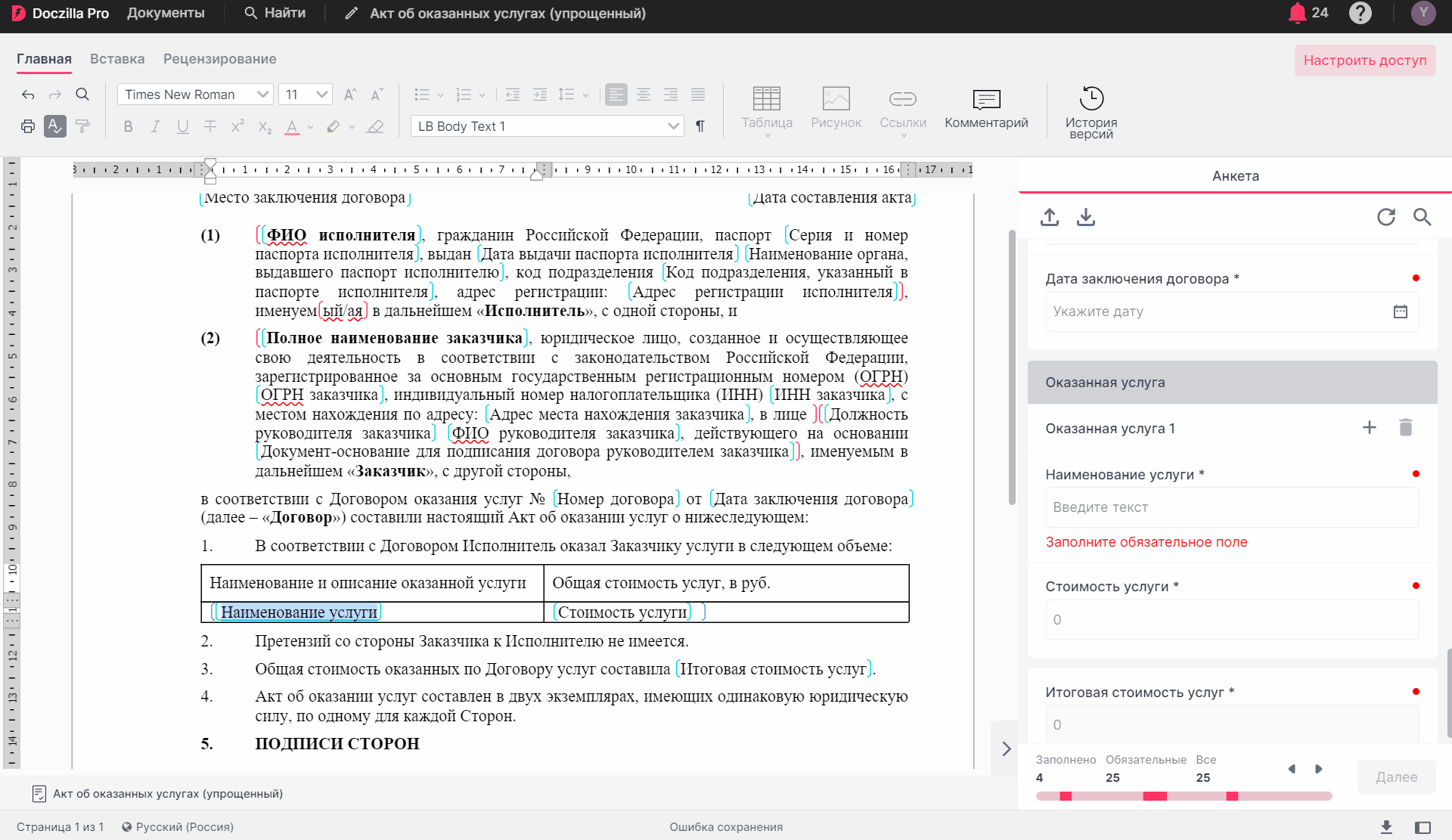
Task: Open highlight color dropdown arrow
Action: 352,127
